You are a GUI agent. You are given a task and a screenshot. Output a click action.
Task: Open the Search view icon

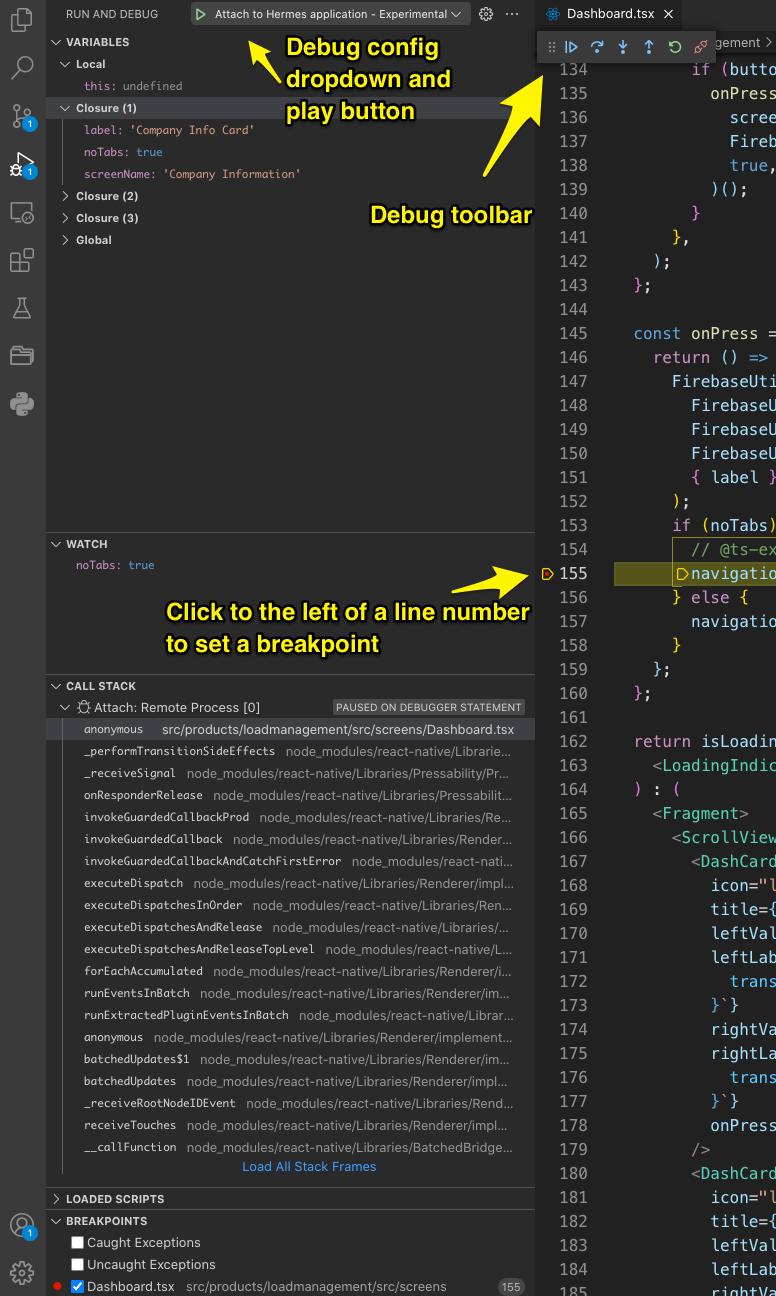pyautogui.click(x=22, y=68)
